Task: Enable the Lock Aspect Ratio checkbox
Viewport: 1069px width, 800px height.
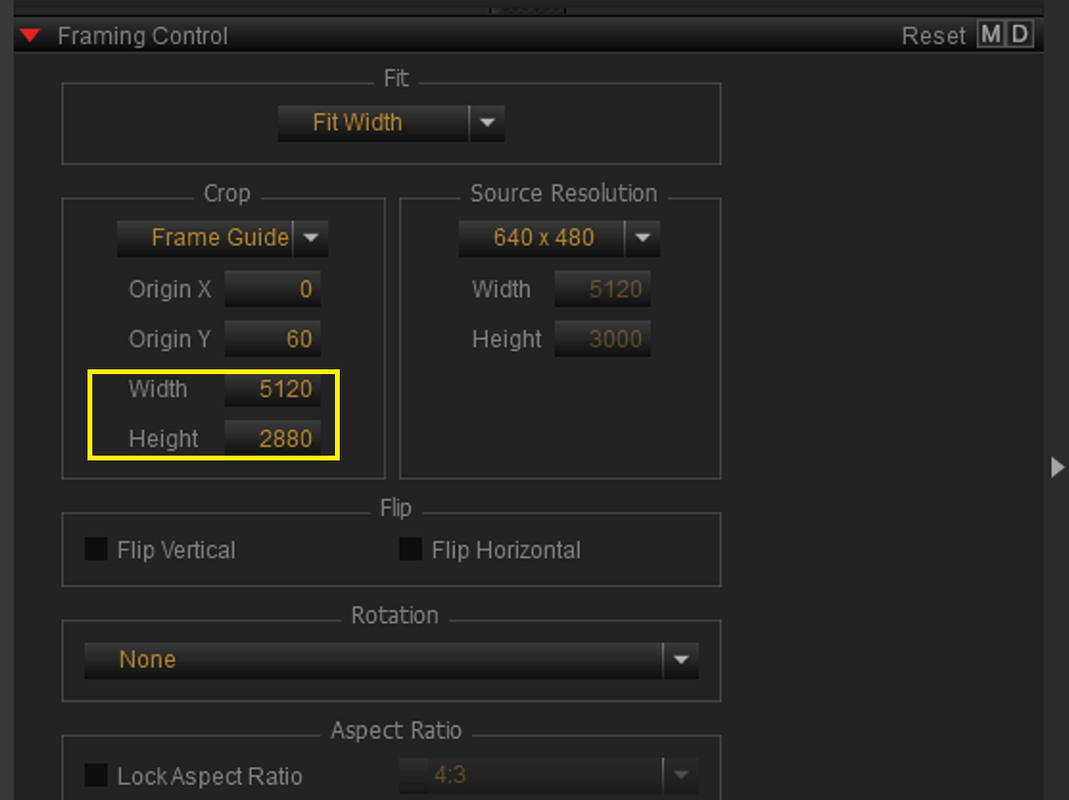Action: tap(96, 775)
